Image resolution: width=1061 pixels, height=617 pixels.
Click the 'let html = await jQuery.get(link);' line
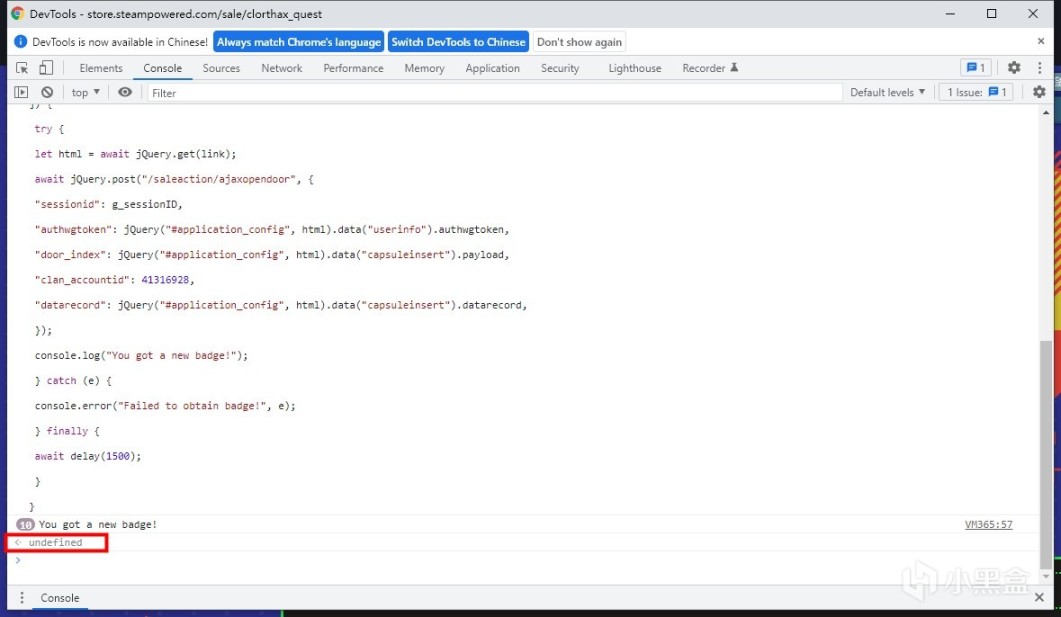(135, 154)
